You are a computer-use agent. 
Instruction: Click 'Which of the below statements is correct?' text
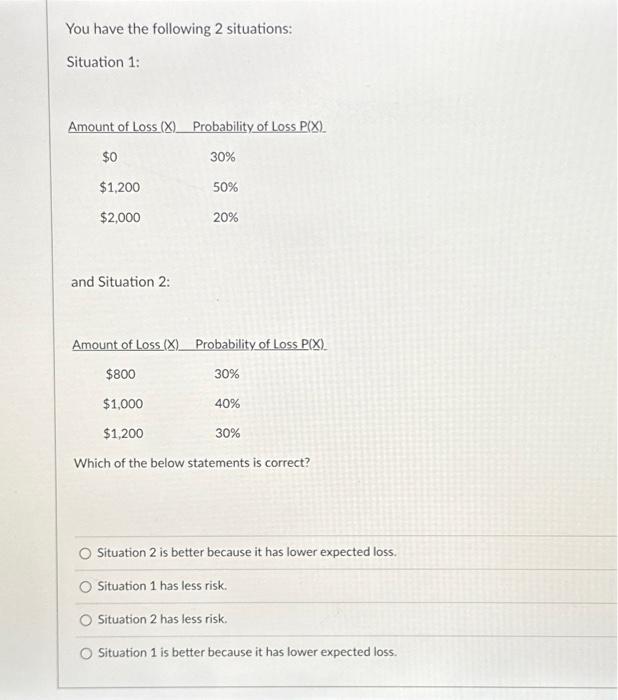192,463
